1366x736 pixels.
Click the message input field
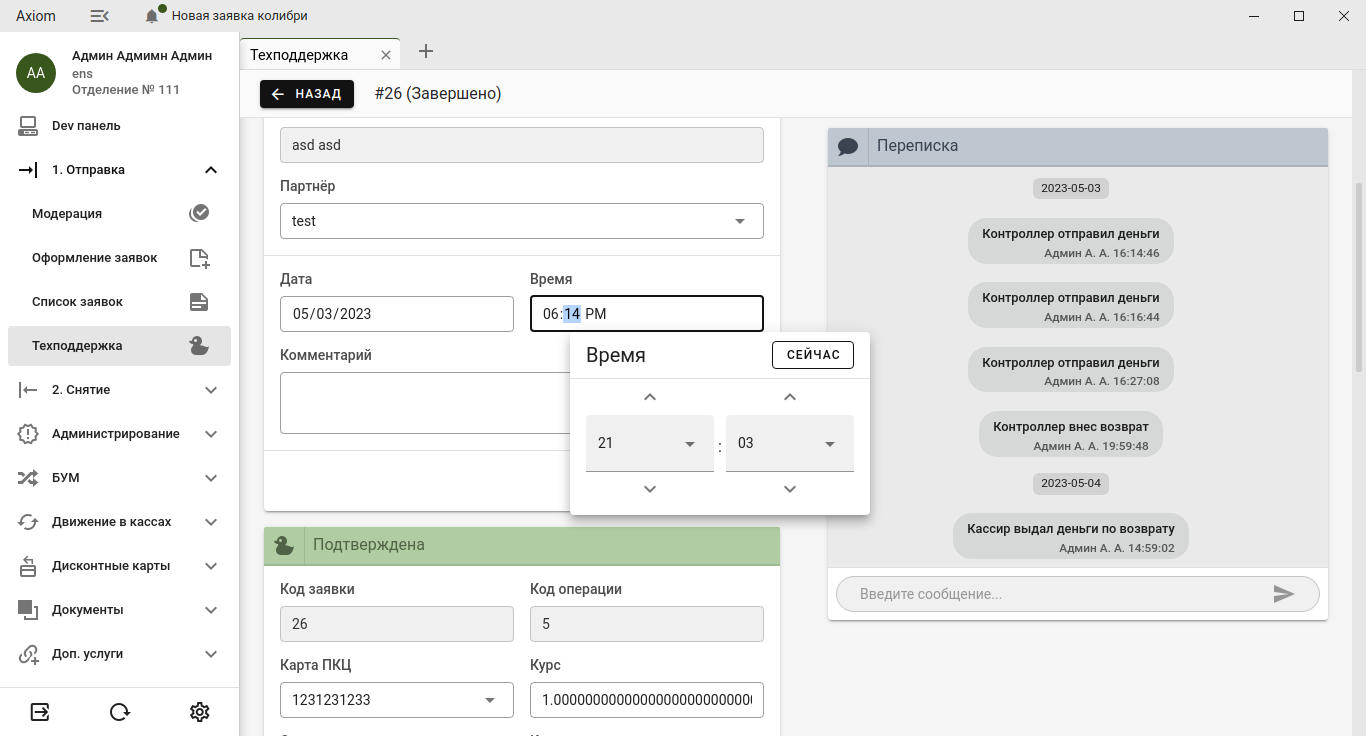(1060, 594)
